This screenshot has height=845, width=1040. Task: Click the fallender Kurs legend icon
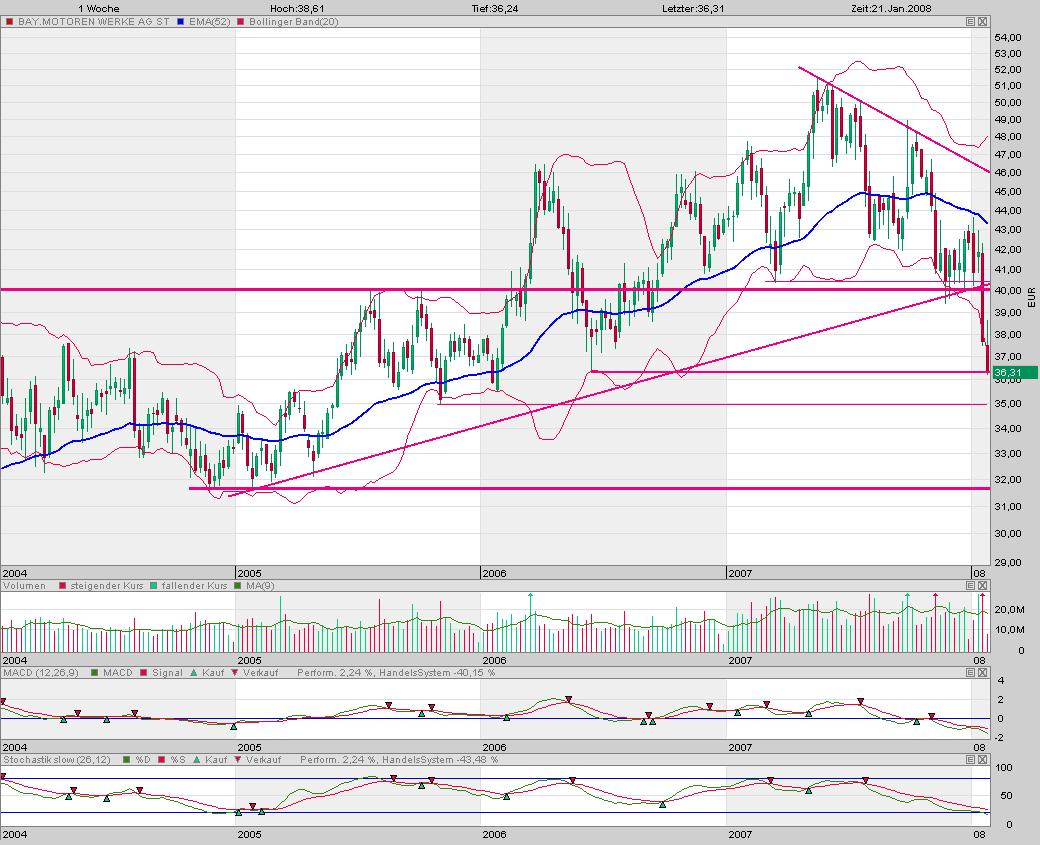[x=153, y=587]
